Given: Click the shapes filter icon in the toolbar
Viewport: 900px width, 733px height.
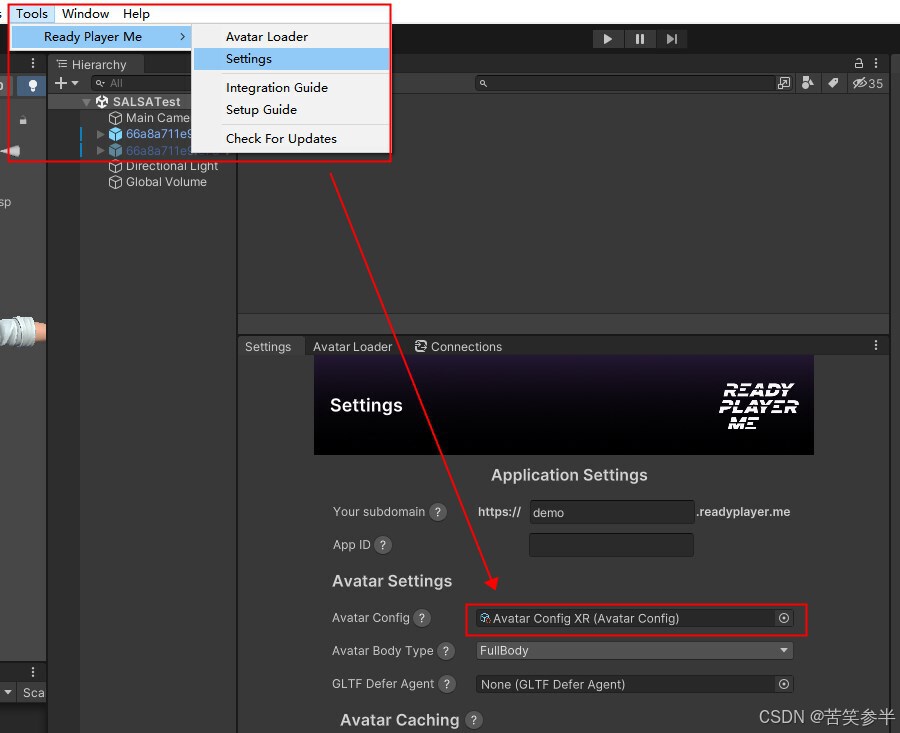Looking at the screenshot, I should (809, 84).
